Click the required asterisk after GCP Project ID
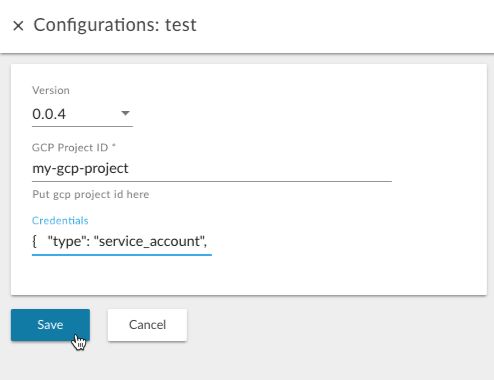This screenshot has height=380, width=494. pos(114,146)
